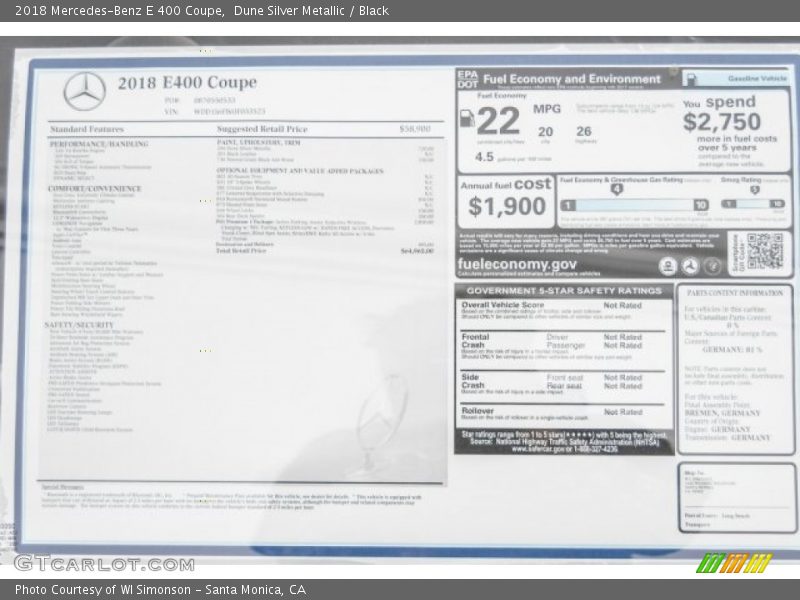Click the "COMFORT/CONVENIENCE" section heading
Viewport: 800px width, 600px height.
click(x=94, y=188)
